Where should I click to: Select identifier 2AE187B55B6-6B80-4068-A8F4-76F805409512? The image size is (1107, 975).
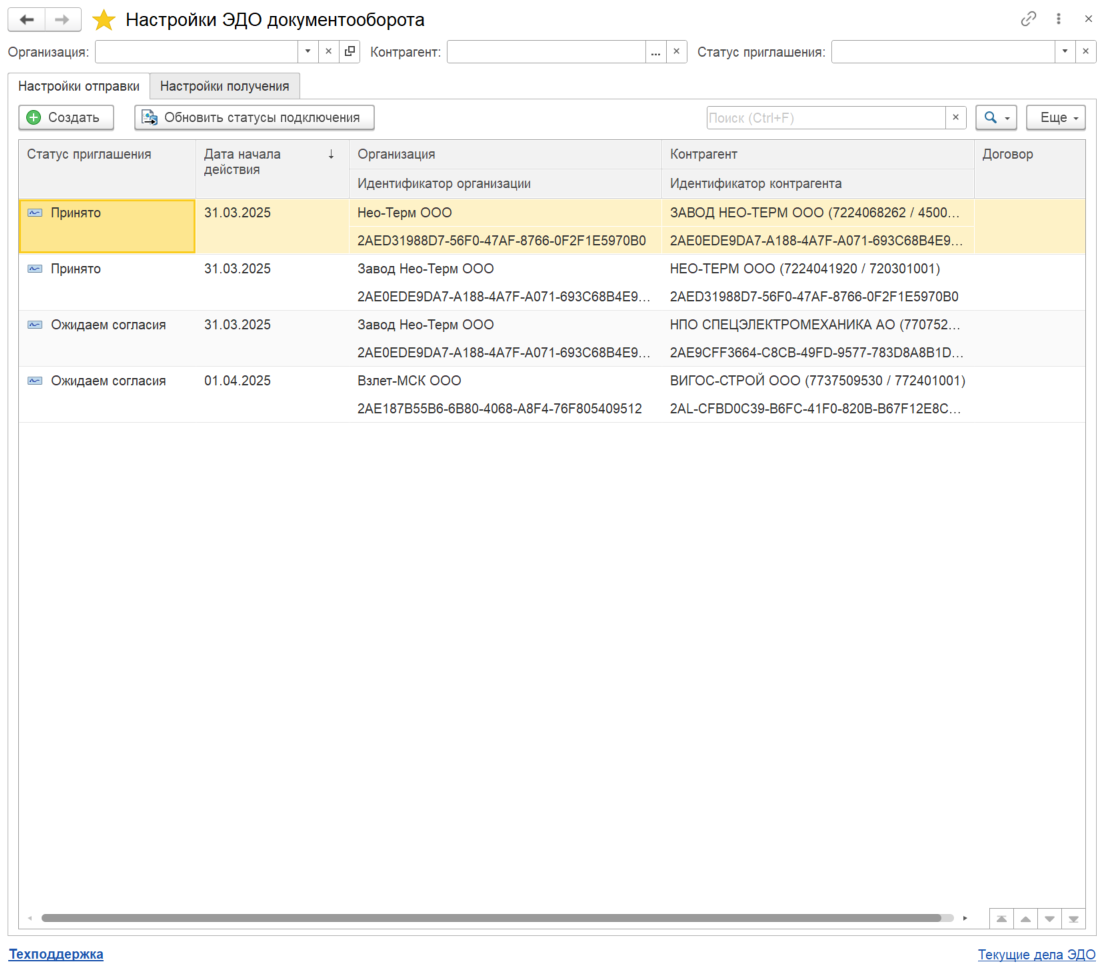click(505, 409)
